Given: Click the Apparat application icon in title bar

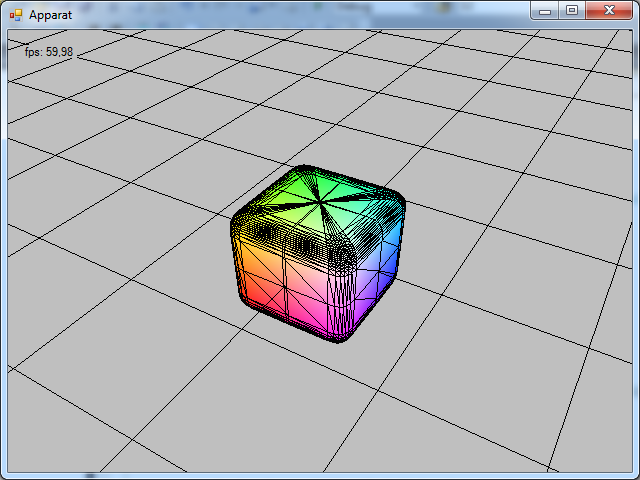Looking at the screenshot, I should (16, 15).
